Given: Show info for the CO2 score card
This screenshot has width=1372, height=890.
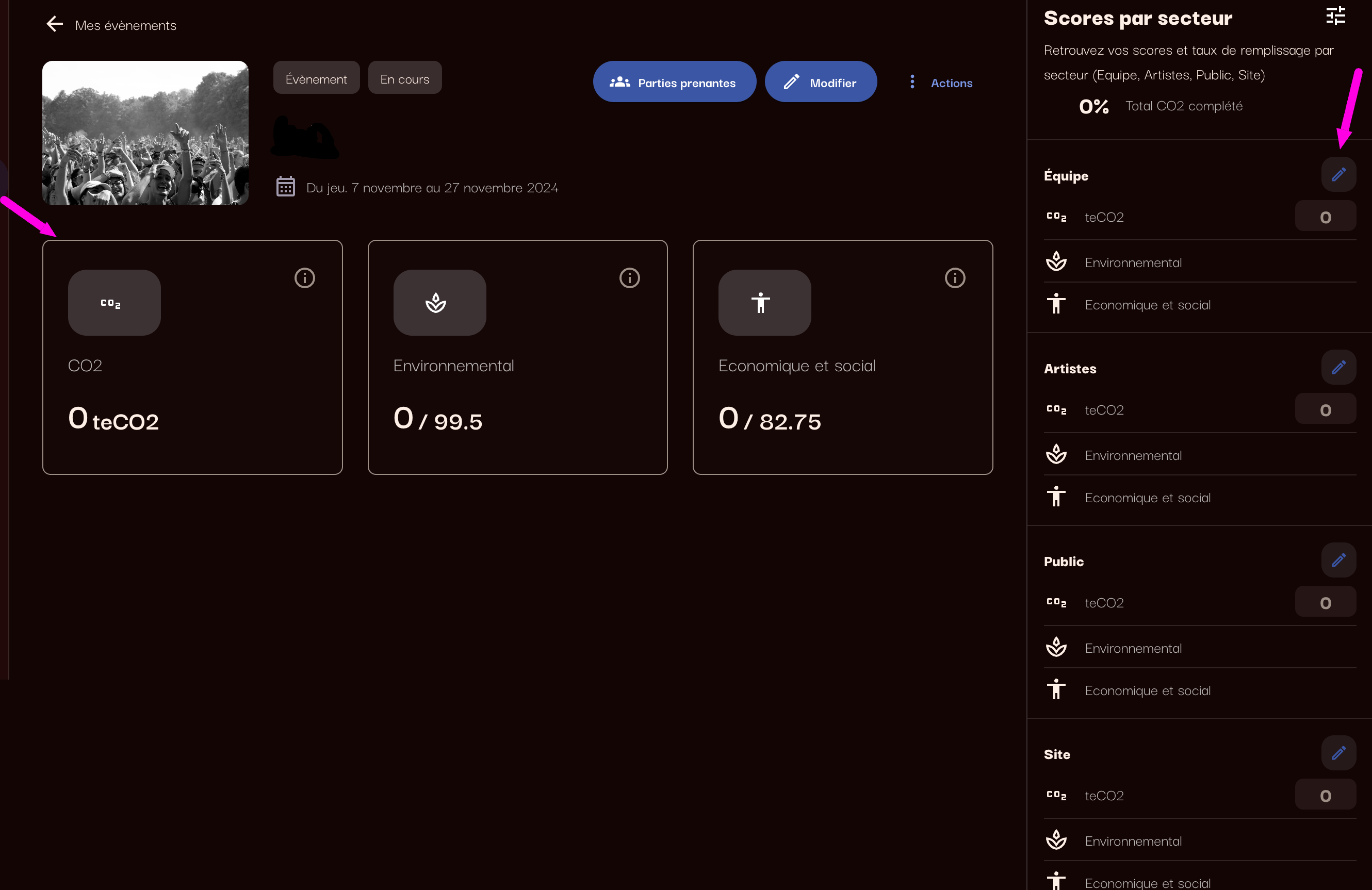Looking at the screenshot, I should pos(304,278).
